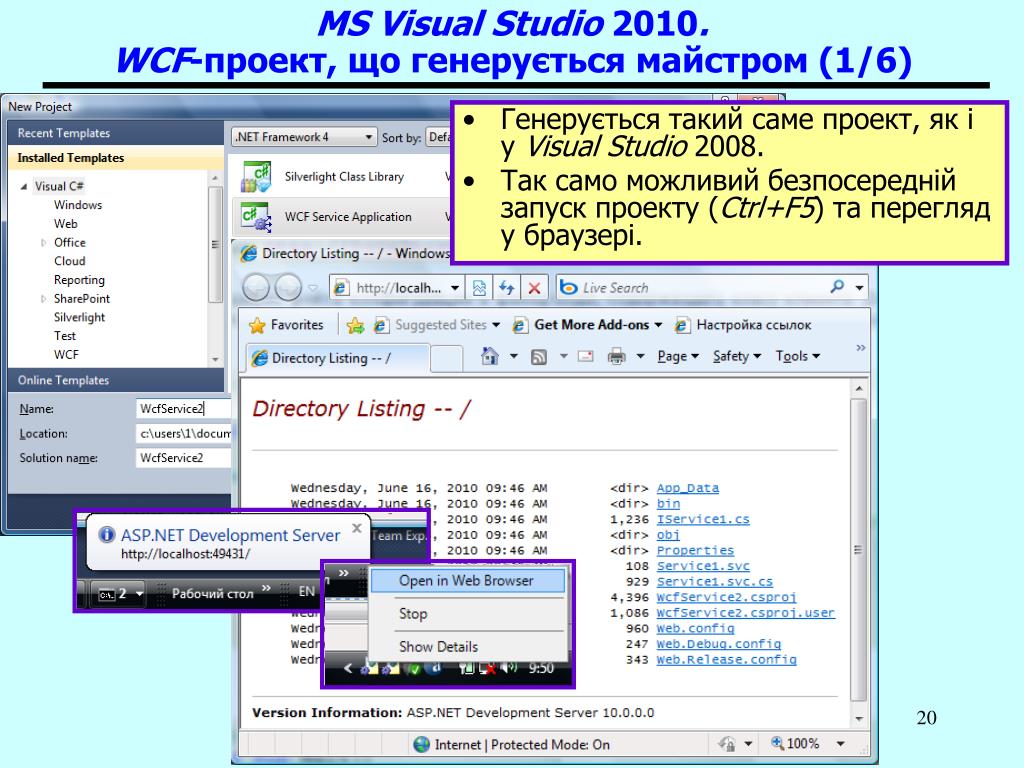Choose Open in Web Browser from context menu
Screen dimensions: 1024x768
pyautogui.click(x=467, y=581)
